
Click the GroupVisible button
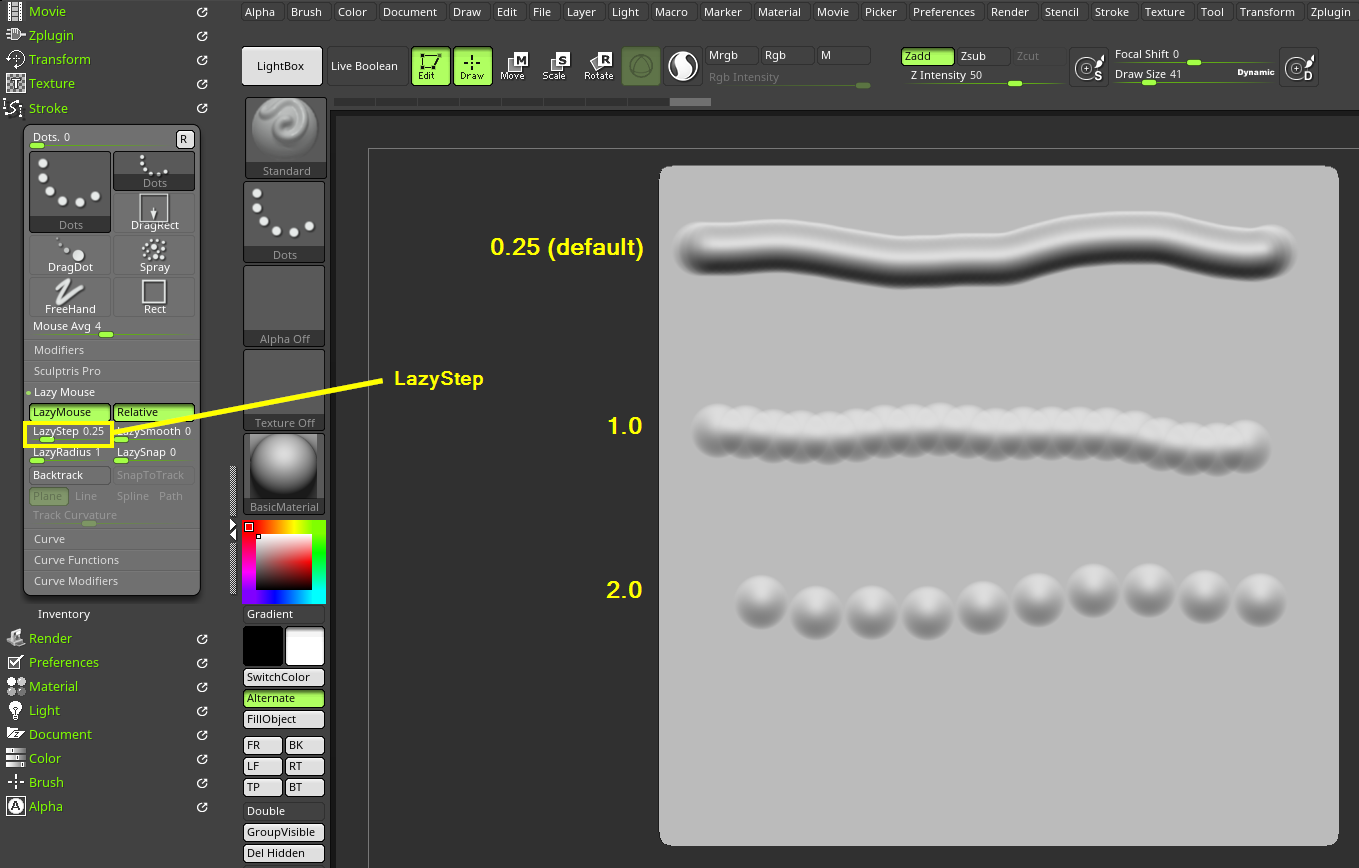(x=285, y=832)
